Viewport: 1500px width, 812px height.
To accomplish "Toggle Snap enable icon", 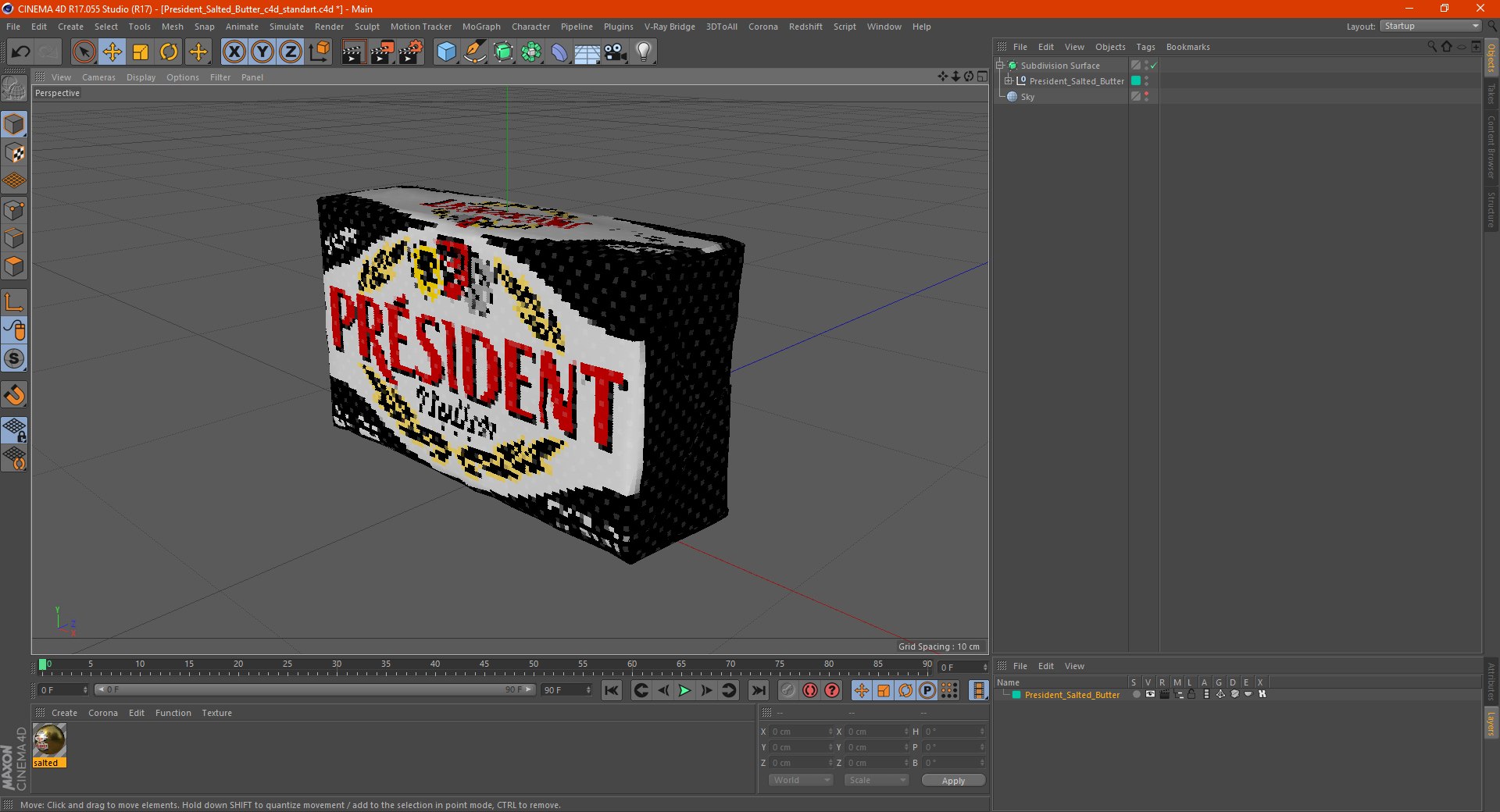I will (x=14, y=395).
